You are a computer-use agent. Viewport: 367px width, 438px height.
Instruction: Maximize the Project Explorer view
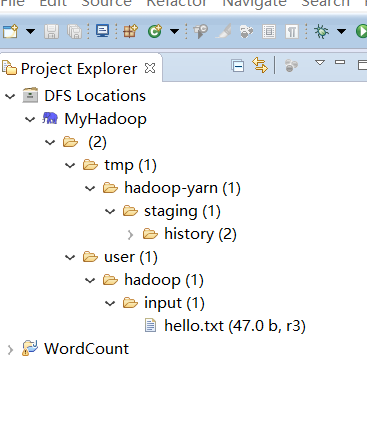pyautogui.click(x=362, y=65)
